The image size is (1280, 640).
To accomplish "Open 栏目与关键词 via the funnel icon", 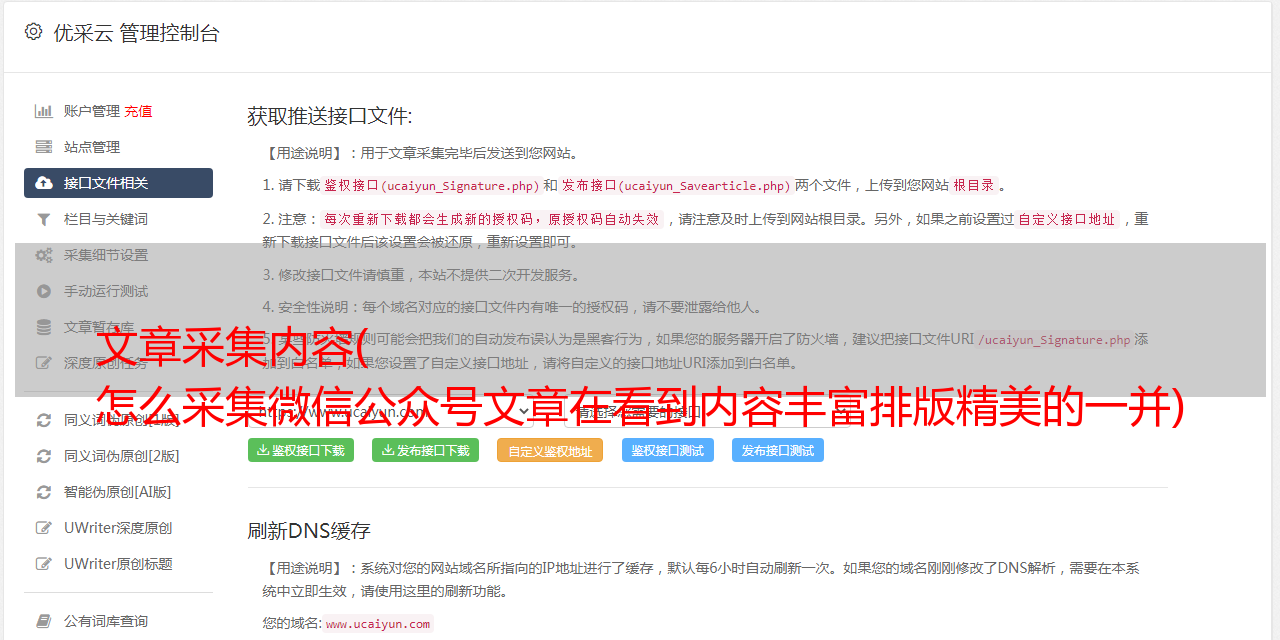I will [44, 219].
